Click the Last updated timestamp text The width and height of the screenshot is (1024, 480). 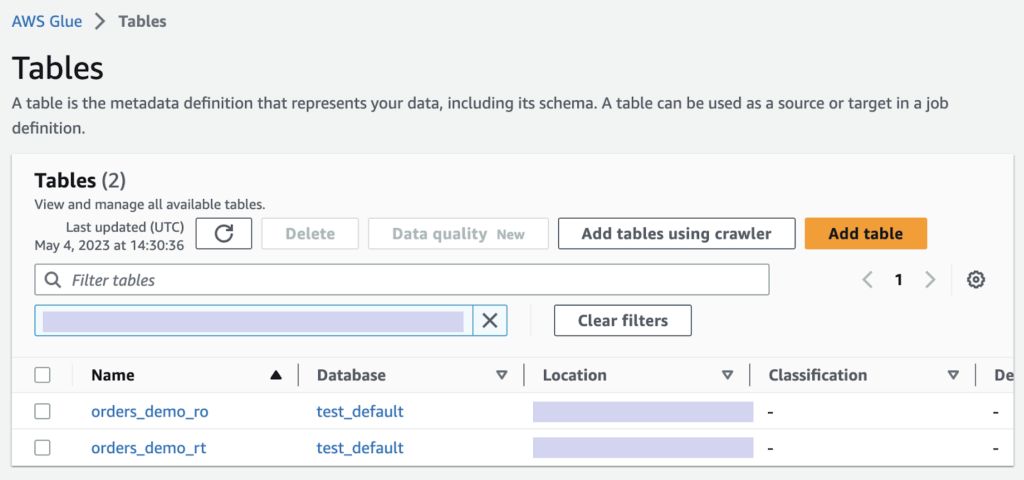click(109, 236)
